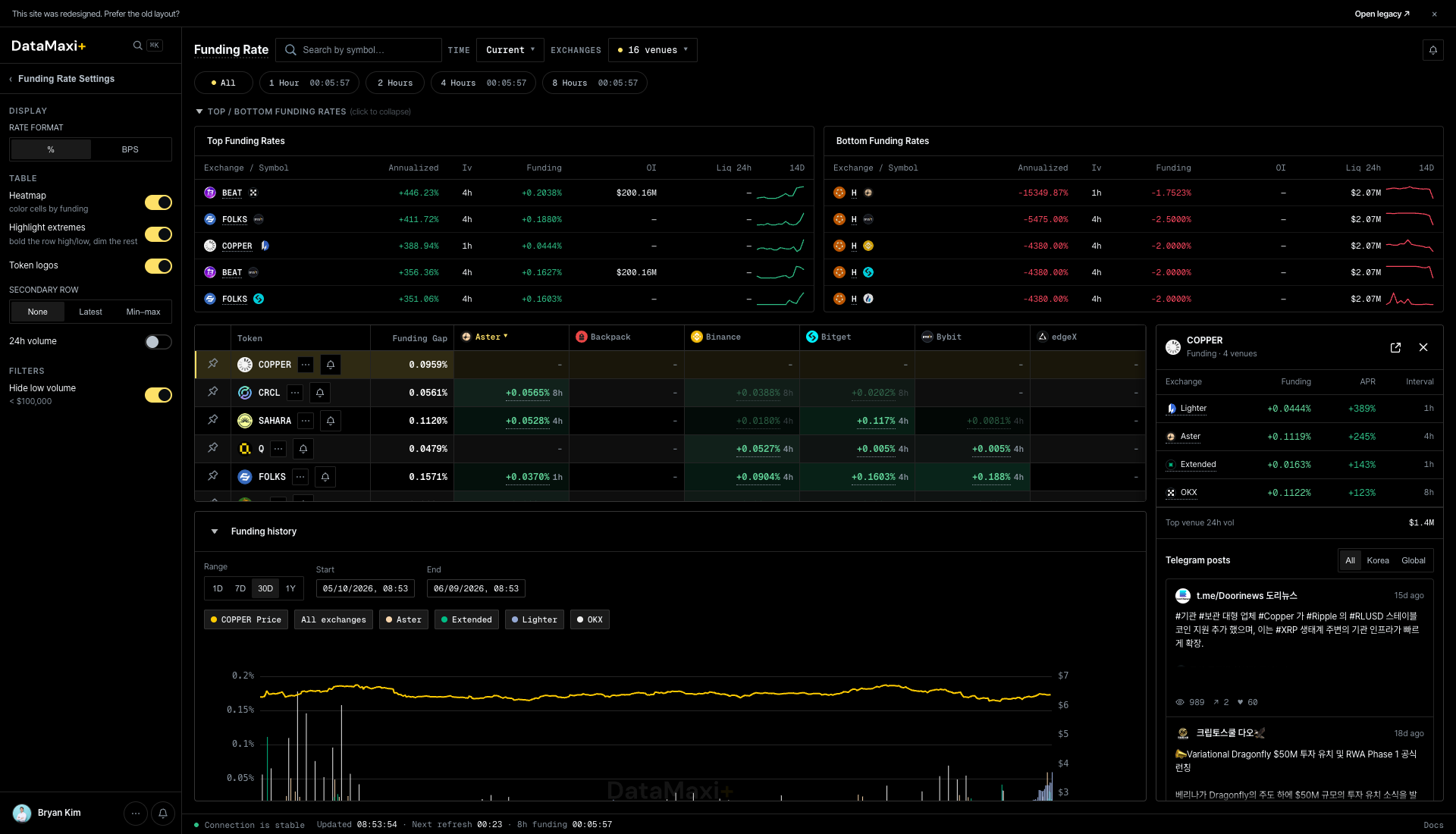Set secondary row to Min–max
The width and height of the screenshot is (1456, 834).
tap(143, 312)
